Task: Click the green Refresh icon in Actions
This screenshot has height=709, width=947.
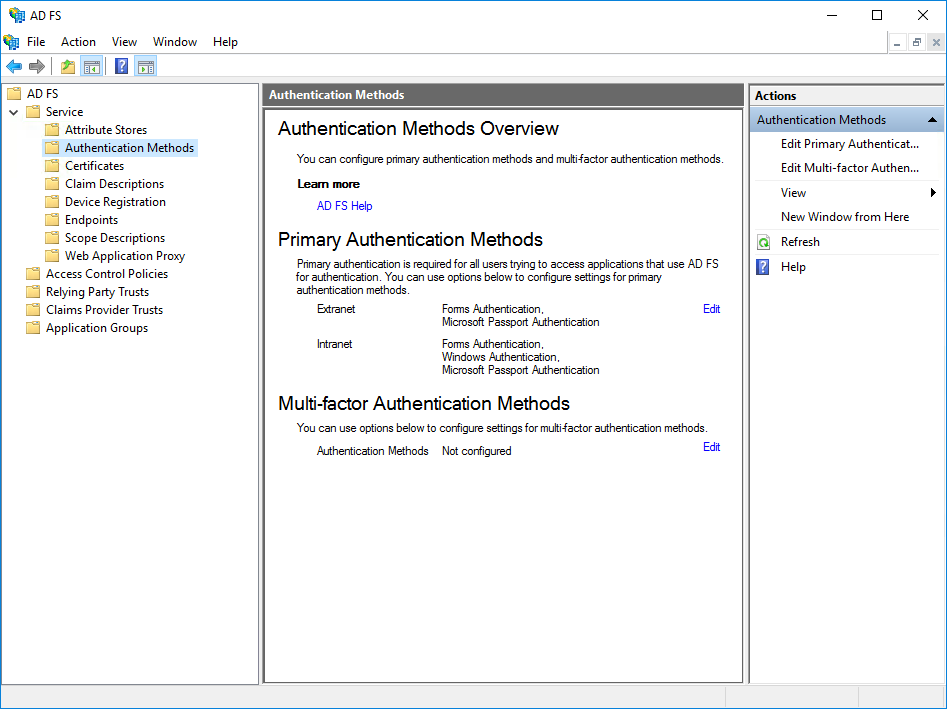Action: (764, 242)
